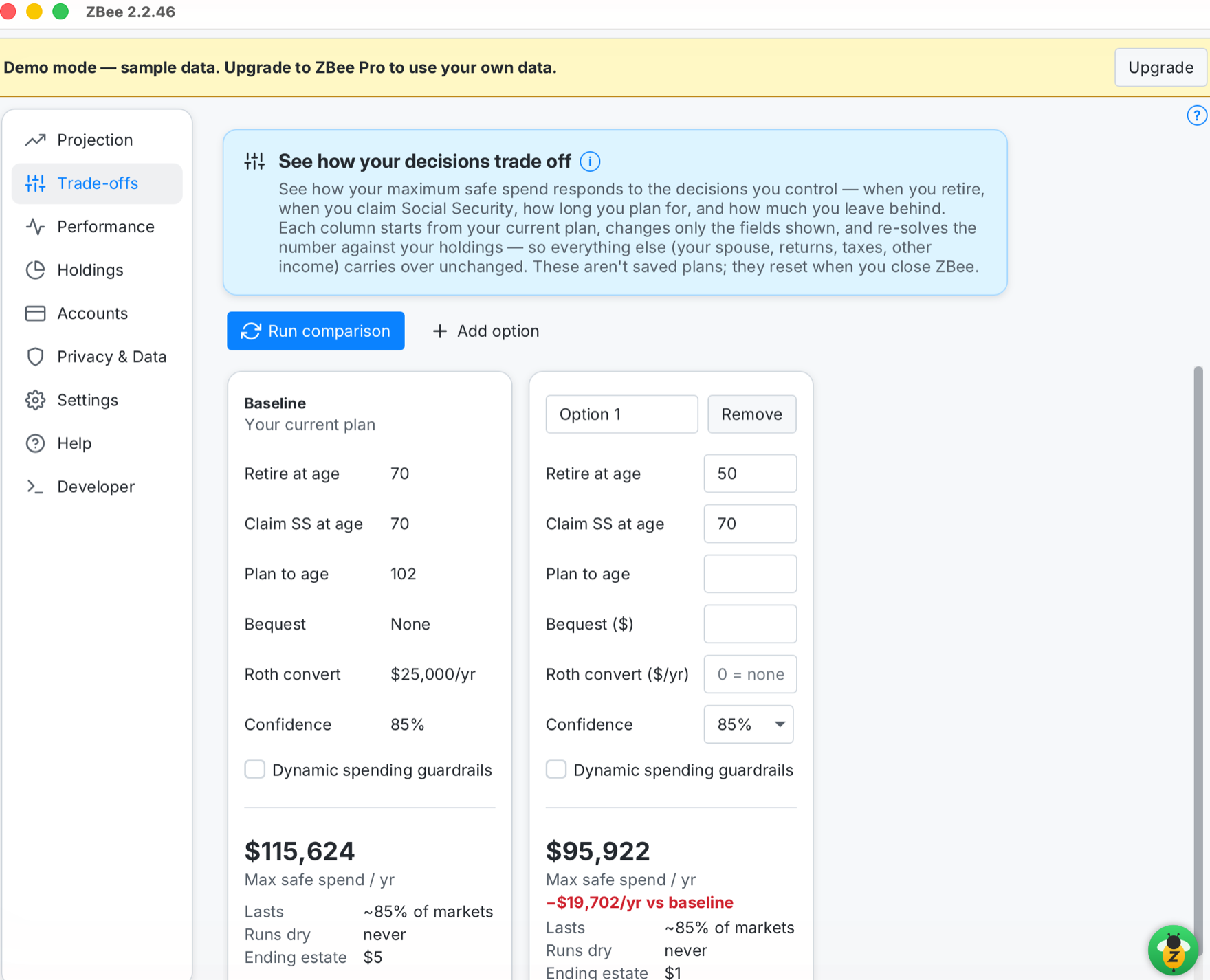Click the empty Plan to age field
The height and width of the screenshot is (980, 1210).
tap(750, 574)
